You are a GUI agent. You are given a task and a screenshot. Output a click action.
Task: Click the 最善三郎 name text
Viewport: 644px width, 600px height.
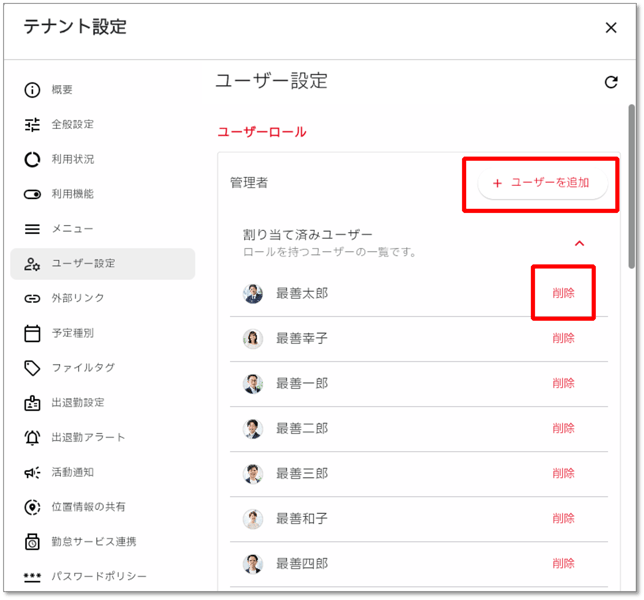tap(302, 474)
